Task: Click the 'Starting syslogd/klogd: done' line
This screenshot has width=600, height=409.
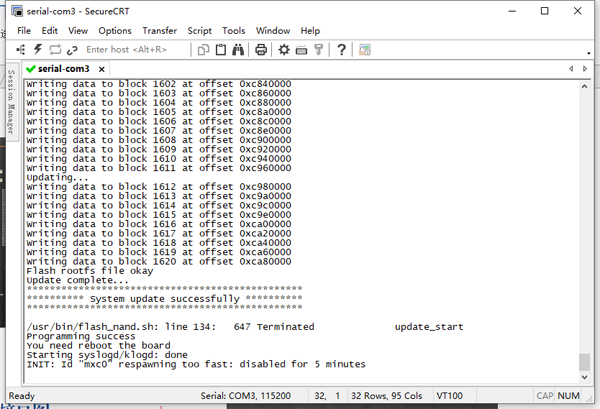Action: point(107,355)
